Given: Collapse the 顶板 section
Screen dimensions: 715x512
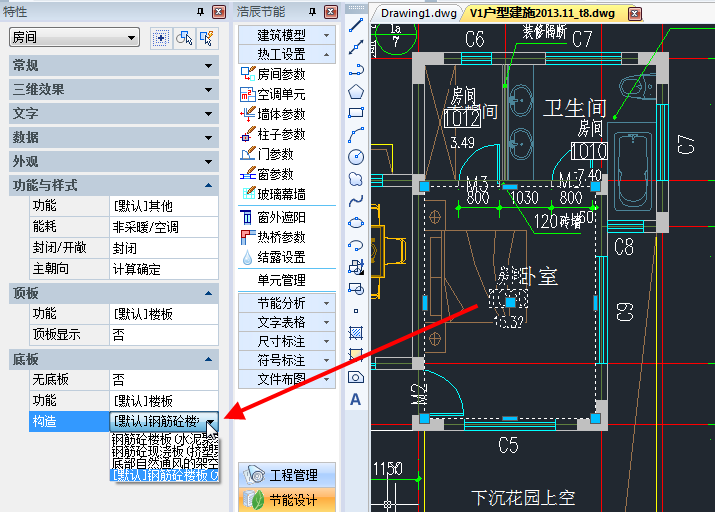Looking at the screenshot, I should coord(114,293).
